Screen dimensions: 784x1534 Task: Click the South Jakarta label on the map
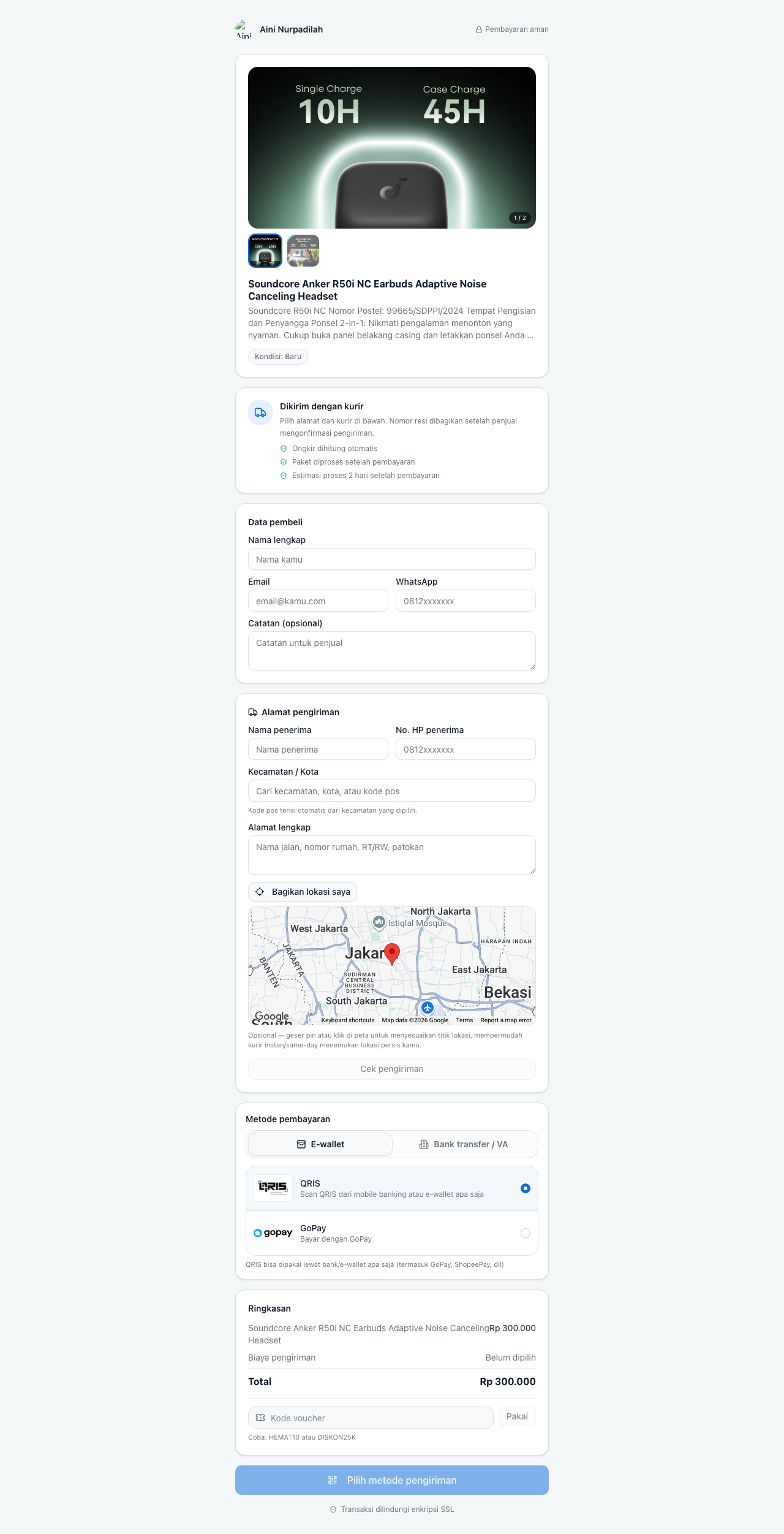pyautogui.click(x=356, y=1001)
